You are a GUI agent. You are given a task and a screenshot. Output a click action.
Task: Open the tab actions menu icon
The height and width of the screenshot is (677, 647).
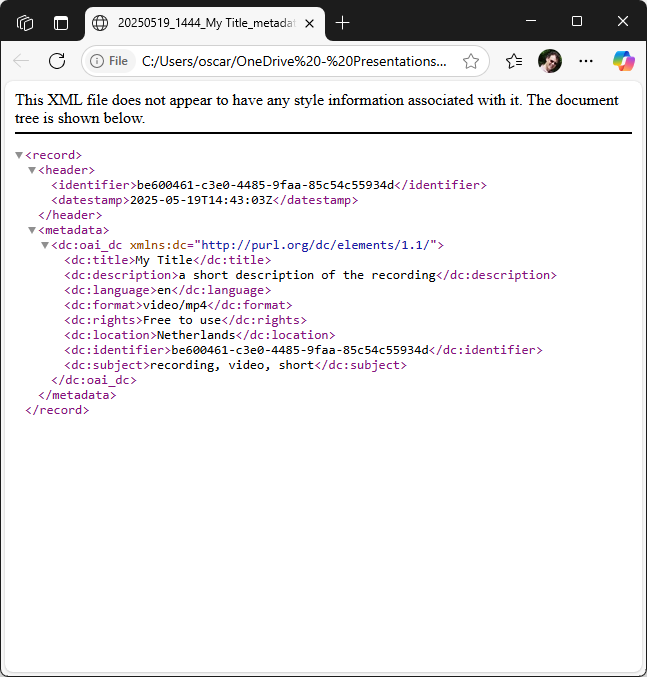click(61, 23)
